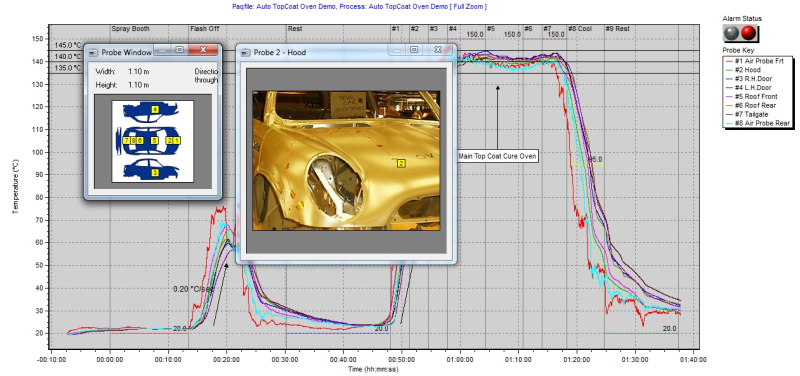Click the Probe 2 - Hood title icon

[x=245, y=52]
